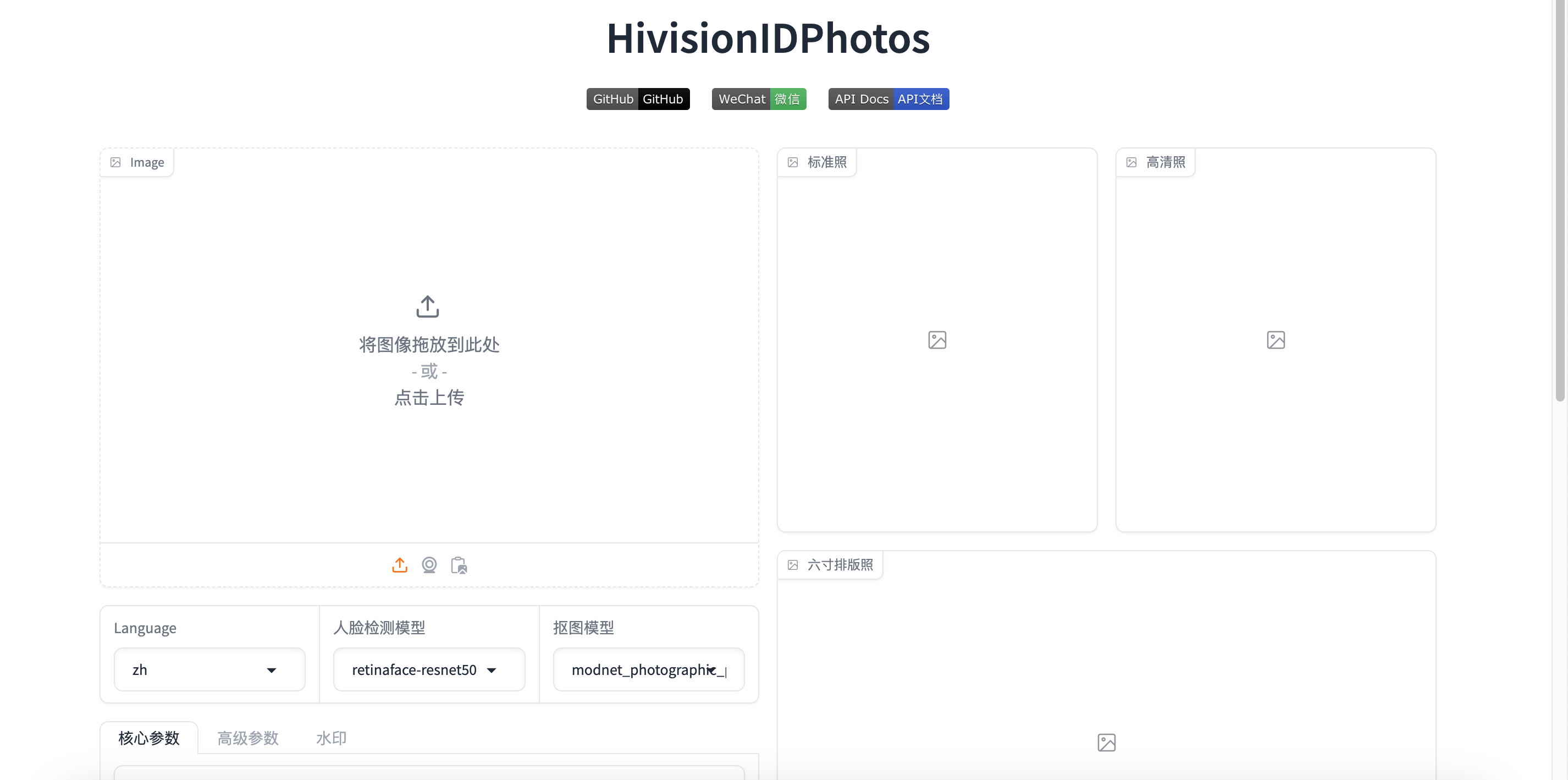
Task: Select the orange upload source icon
Action: 399,565
